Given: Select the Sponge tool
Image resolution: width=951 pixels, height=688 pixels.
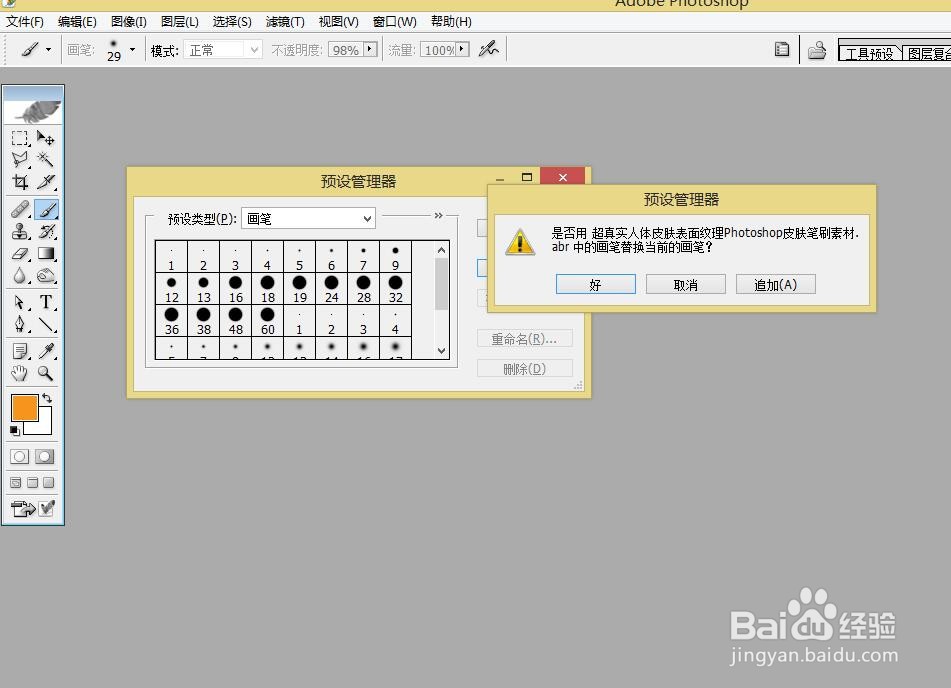Looking at the screenshot, I should pos(45,275).
